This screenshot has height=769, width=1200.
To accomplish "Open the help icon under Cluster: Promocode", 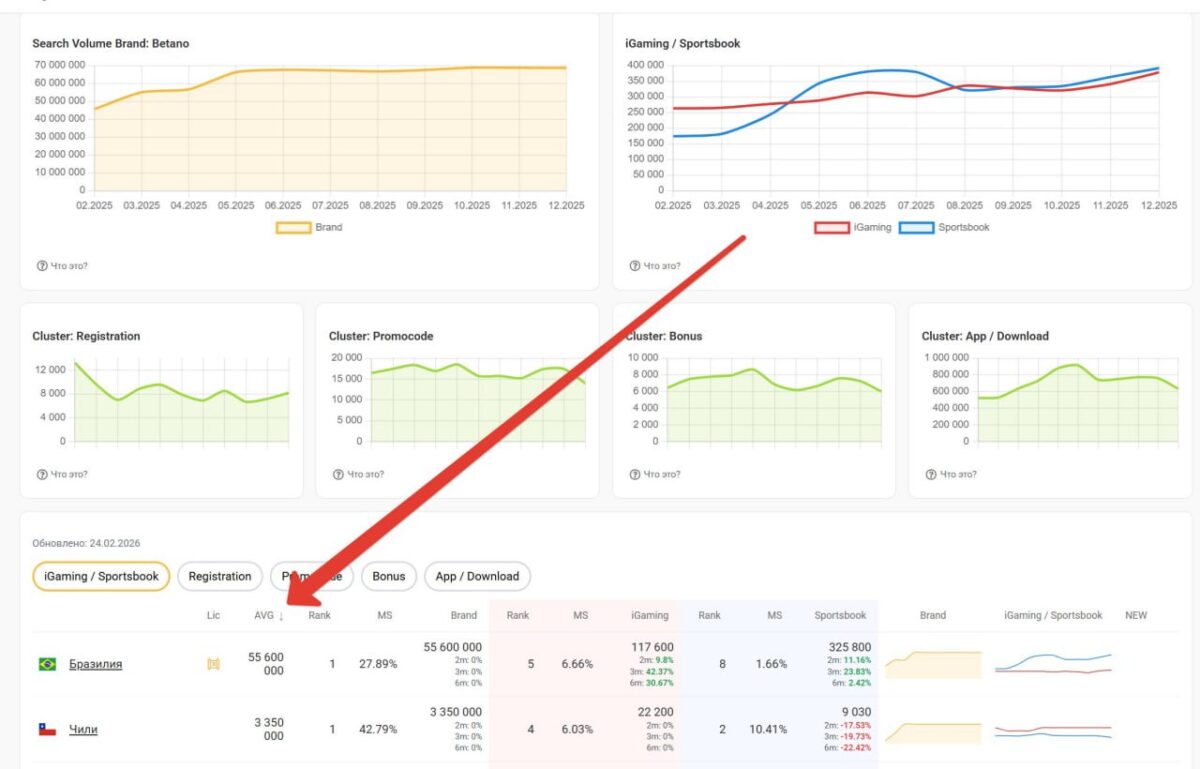I will pyautogui.click(x=339, y=474).
